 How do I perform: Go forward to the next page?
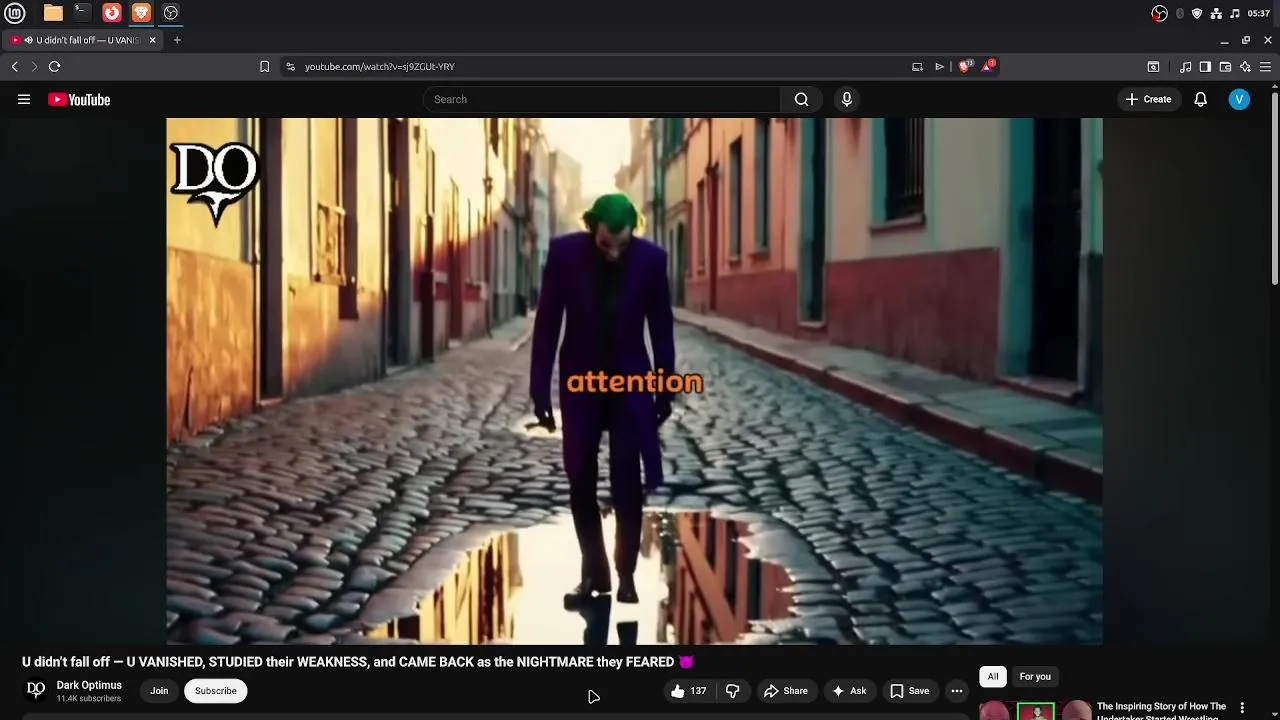pos(34,66)
